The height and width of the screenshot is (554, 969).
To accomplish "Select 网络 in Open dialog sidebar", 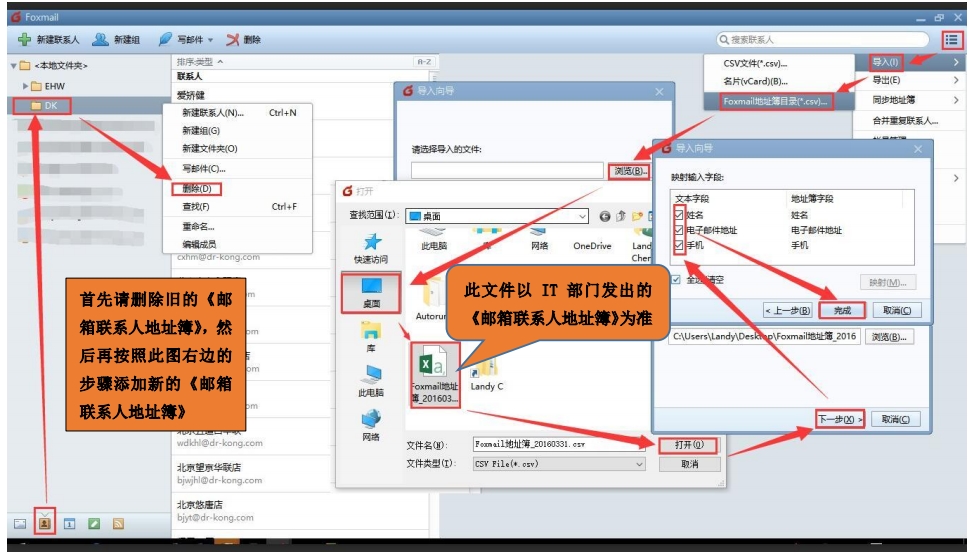I will (x=371, y=426).
